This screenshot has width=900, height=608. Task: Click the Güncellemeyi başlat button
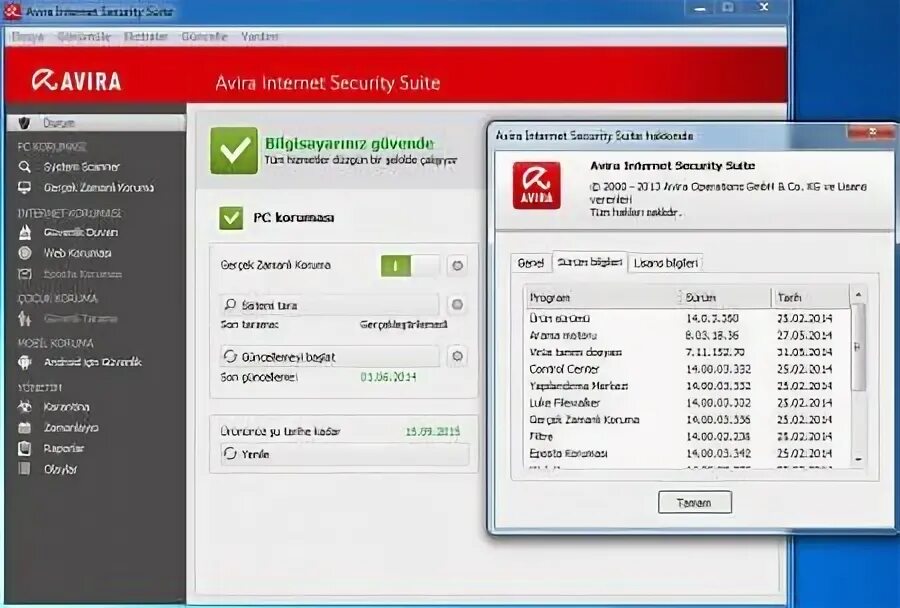point(329,357)
